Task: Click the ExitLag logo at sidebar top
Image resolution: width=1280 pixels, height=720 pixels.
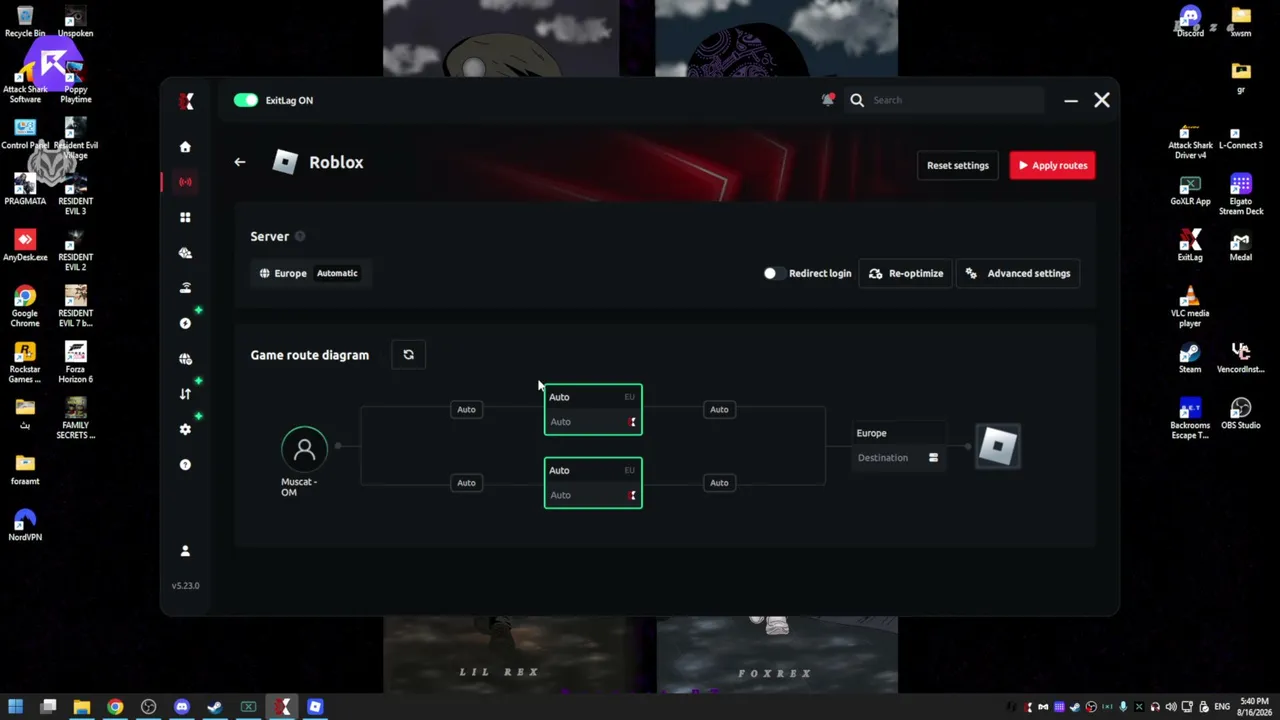Action: pos(186,101)
